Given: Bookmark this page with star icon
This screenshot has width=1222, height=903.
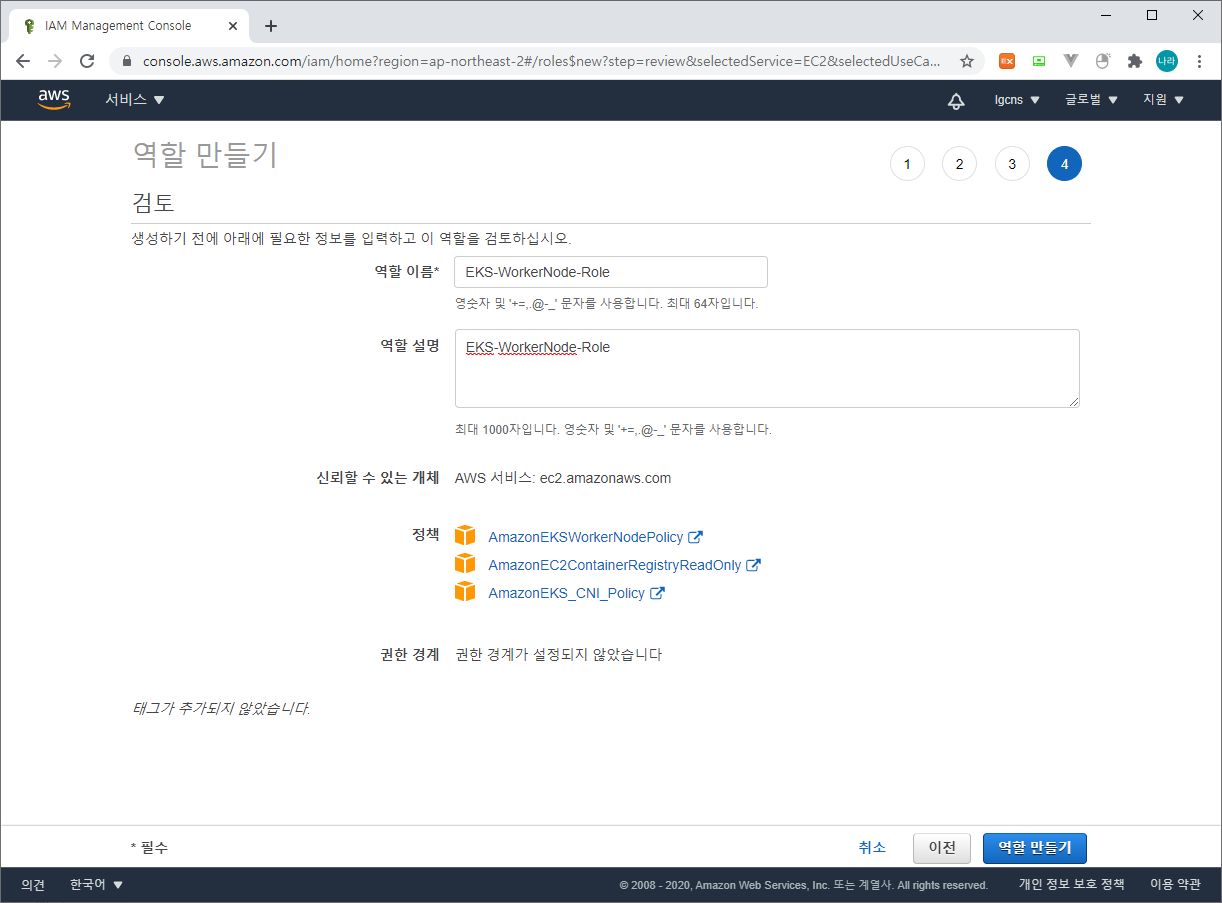Looking at the screenshot, I should [x=967, y=61].
